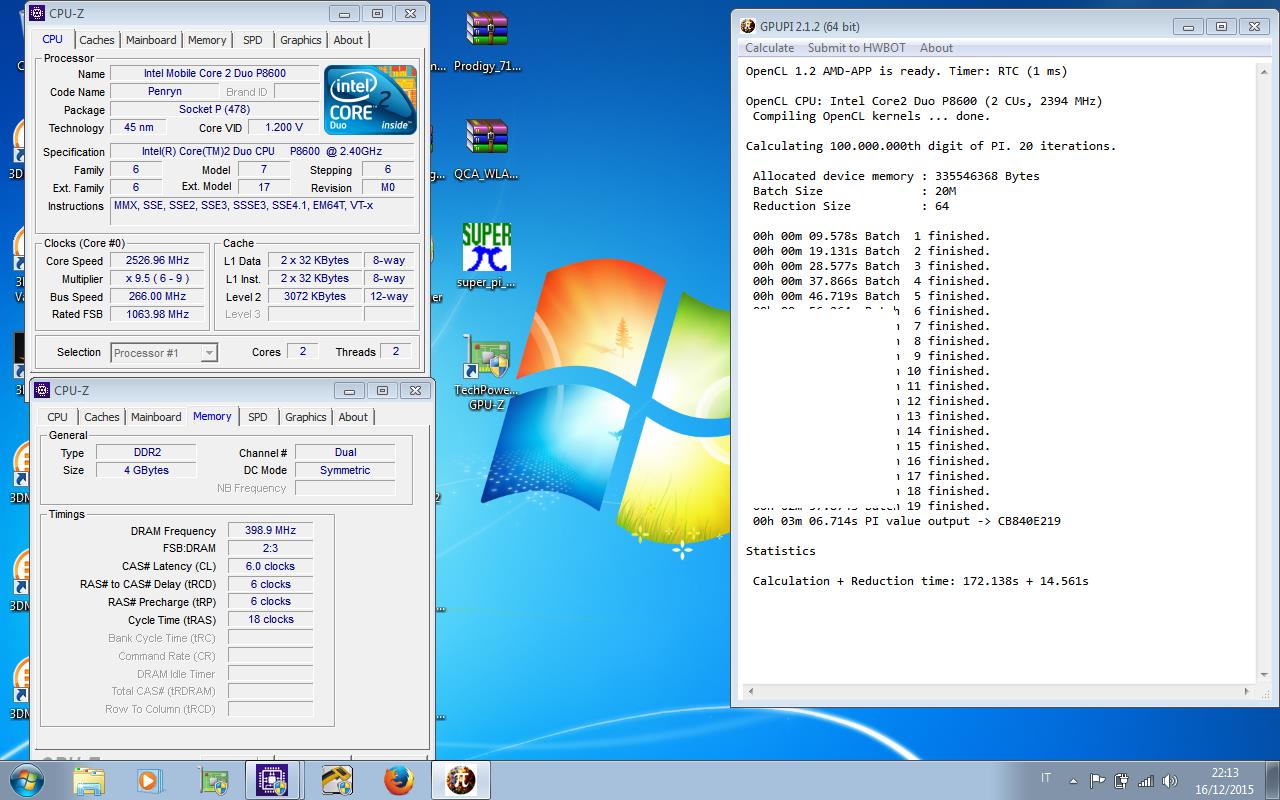Select SPD tab in lower CPU-Z window
1280x800 pixels.
(258, 417)
